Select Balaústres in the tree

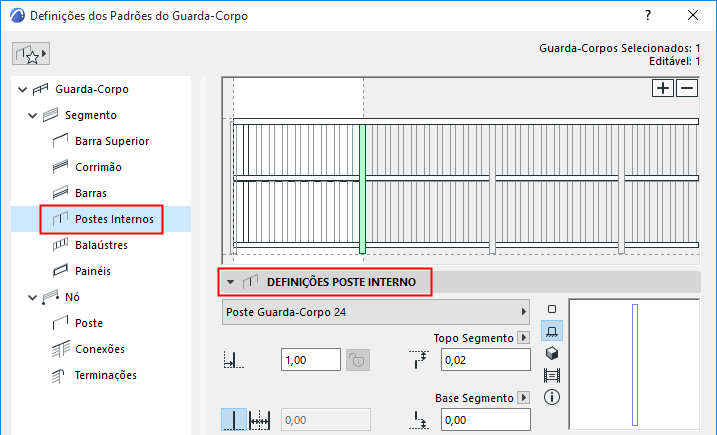point(101,245)
